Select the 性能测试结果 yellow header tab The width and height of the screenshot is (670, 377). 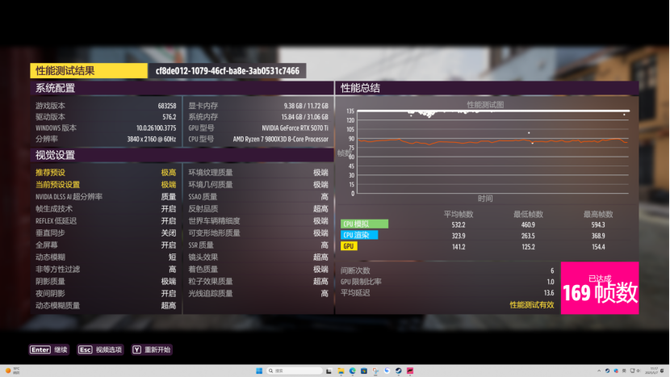point(89,71)
